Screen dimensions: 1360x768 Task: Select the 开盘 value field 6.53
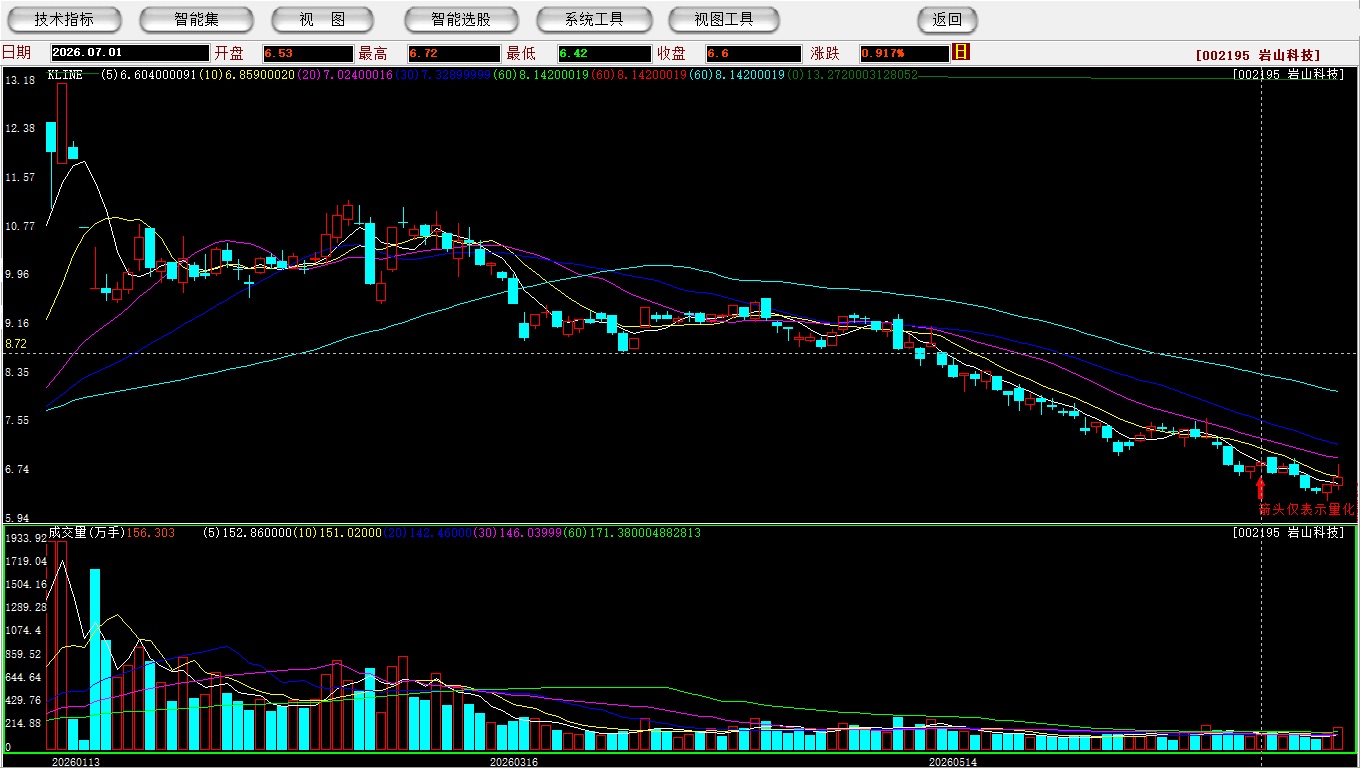308,53
